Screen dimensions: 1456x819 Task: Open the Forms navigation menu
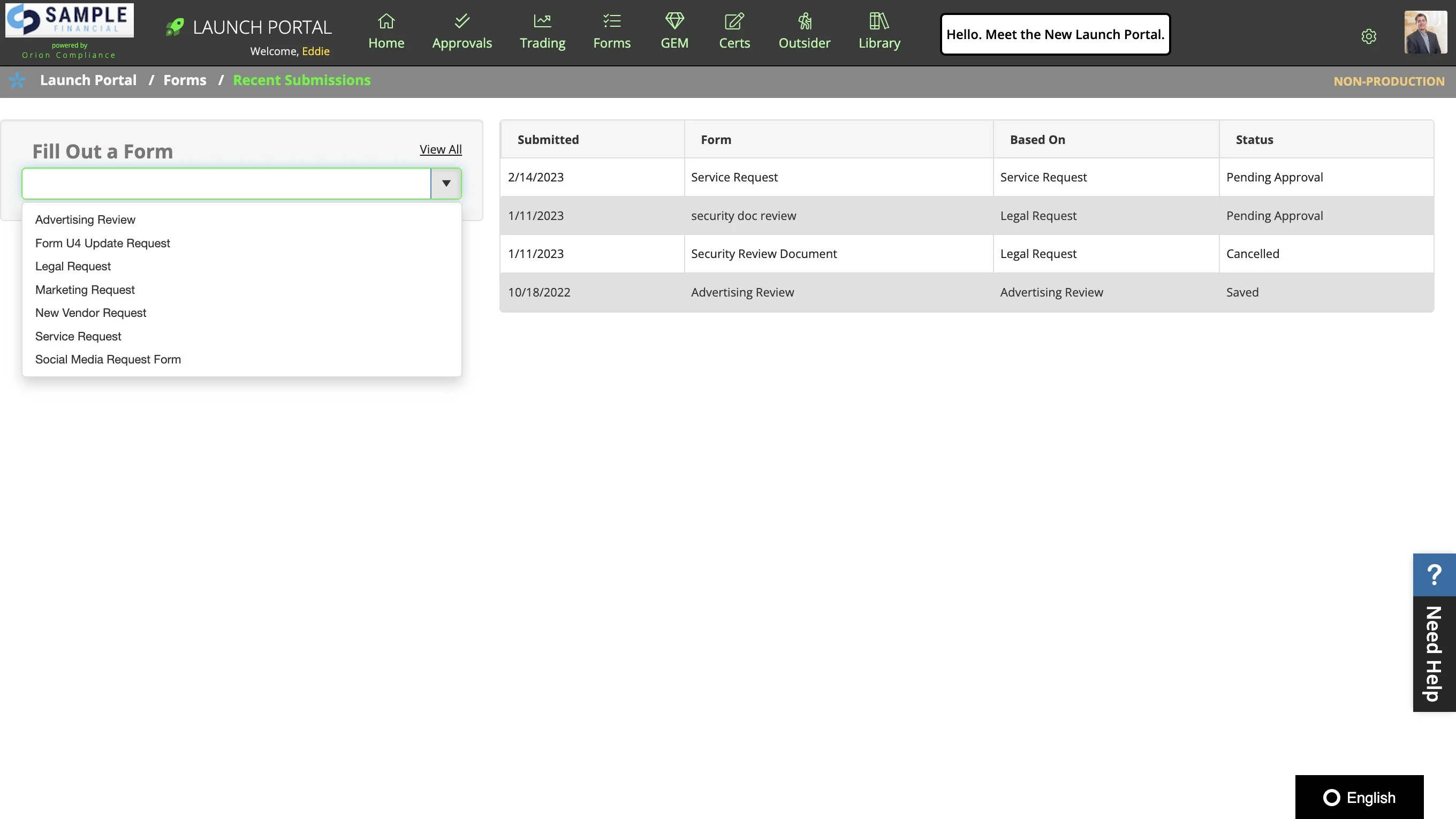611,32
